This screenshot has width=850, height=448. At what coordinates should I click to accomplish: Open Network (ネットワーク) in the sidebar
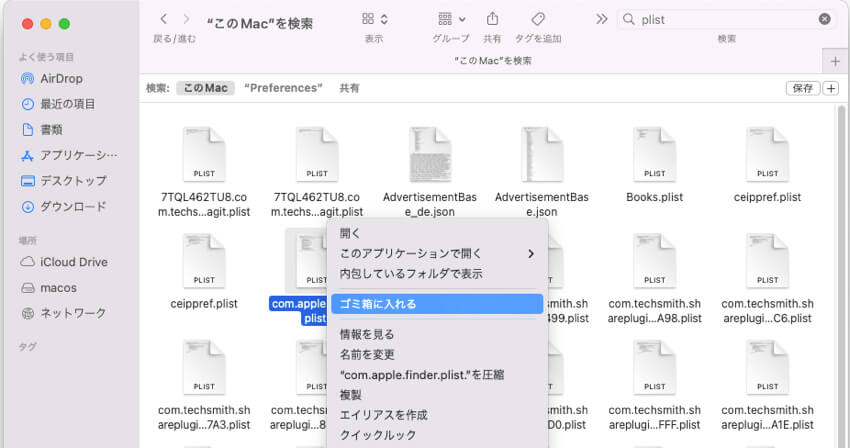63,313
